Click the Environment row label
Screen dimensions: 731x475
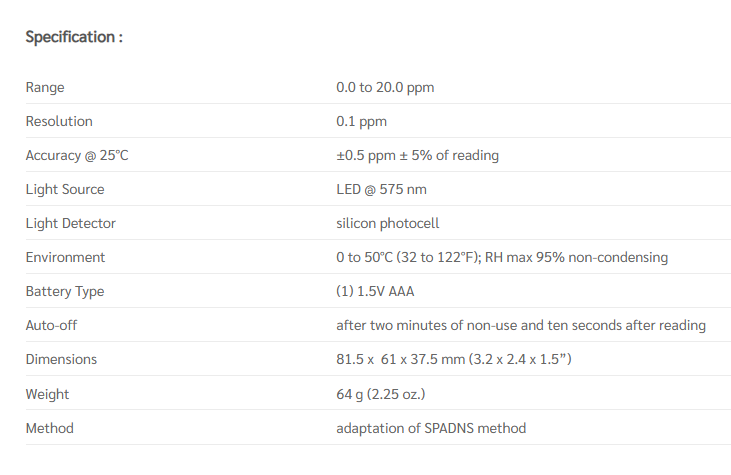click(65, 258)
